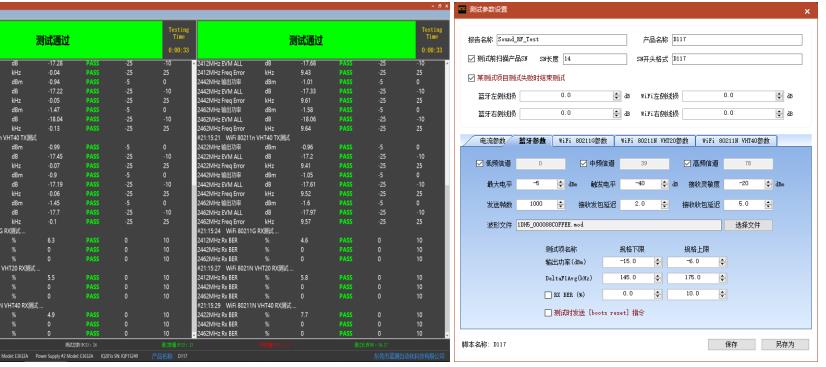Open the WiFi 80211N VHT40参数 tab
826x367 pixels.
coord(736,141)
